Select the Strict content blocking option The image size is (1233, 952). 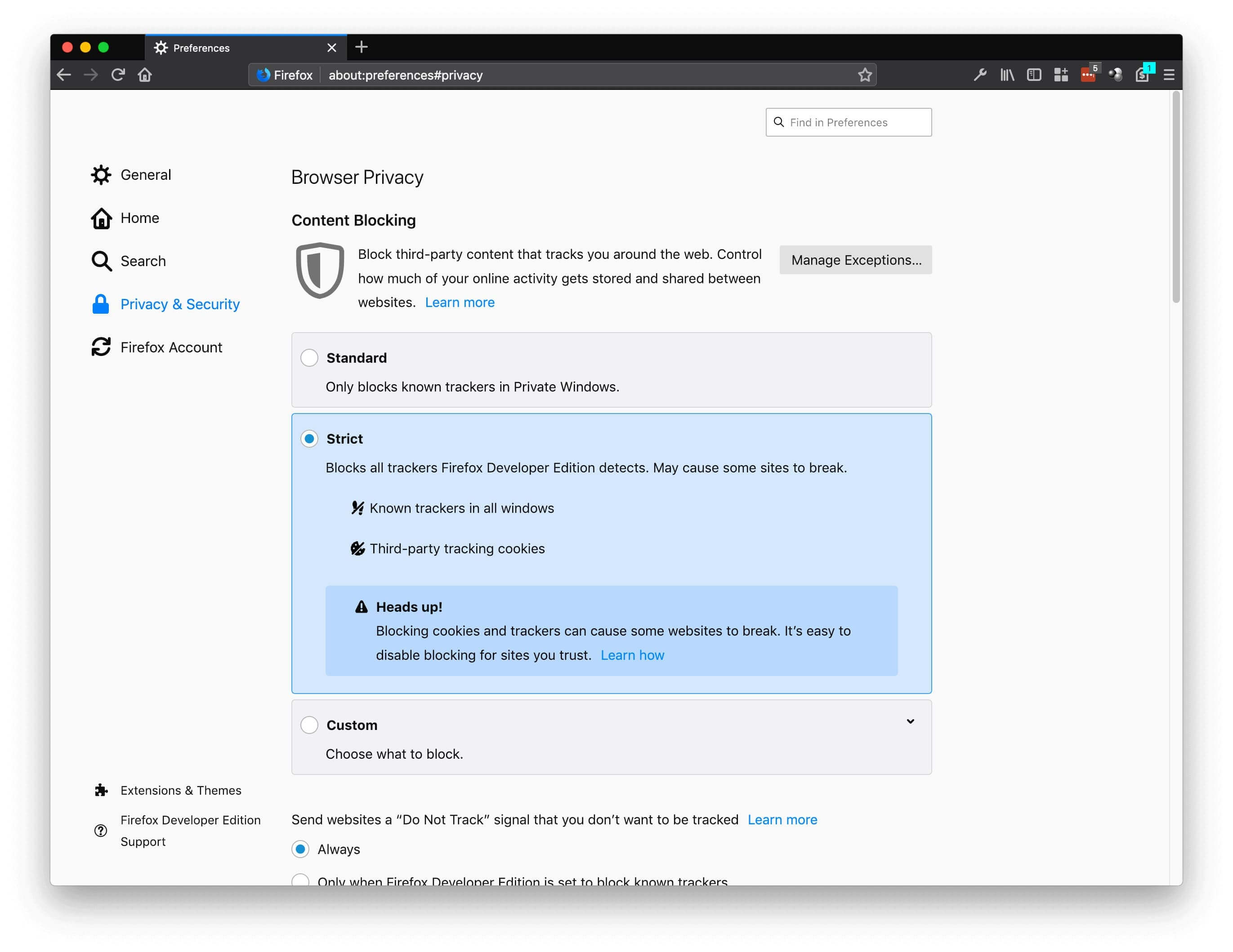309,438
